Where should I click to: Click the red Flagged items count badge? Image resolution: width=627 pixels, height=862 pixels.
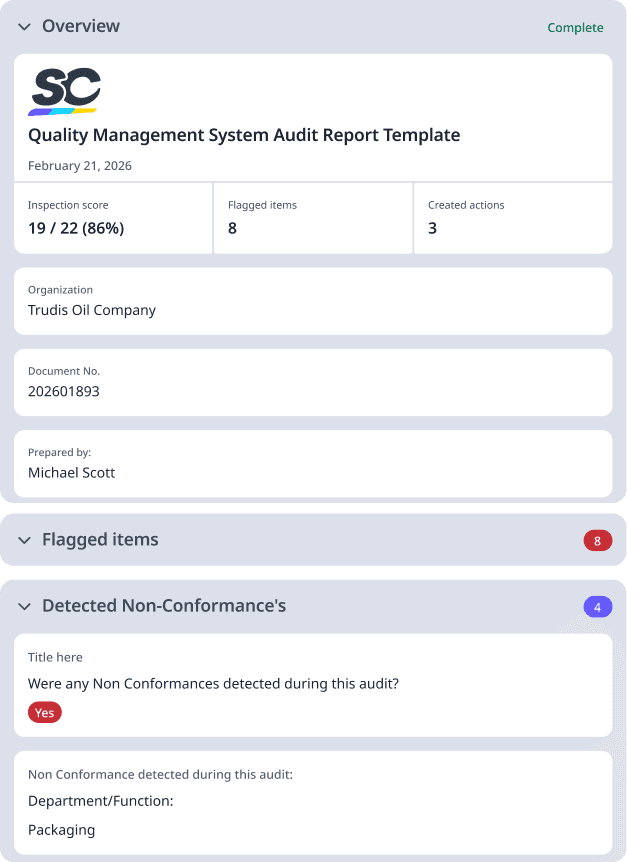pos(597,540)
